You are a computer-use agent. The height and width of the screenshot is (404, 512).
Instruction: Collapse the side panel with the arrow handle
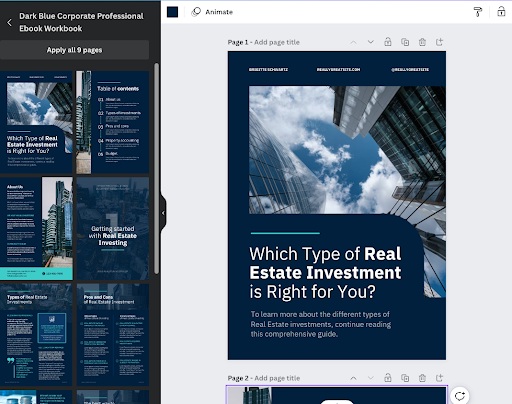163,213
